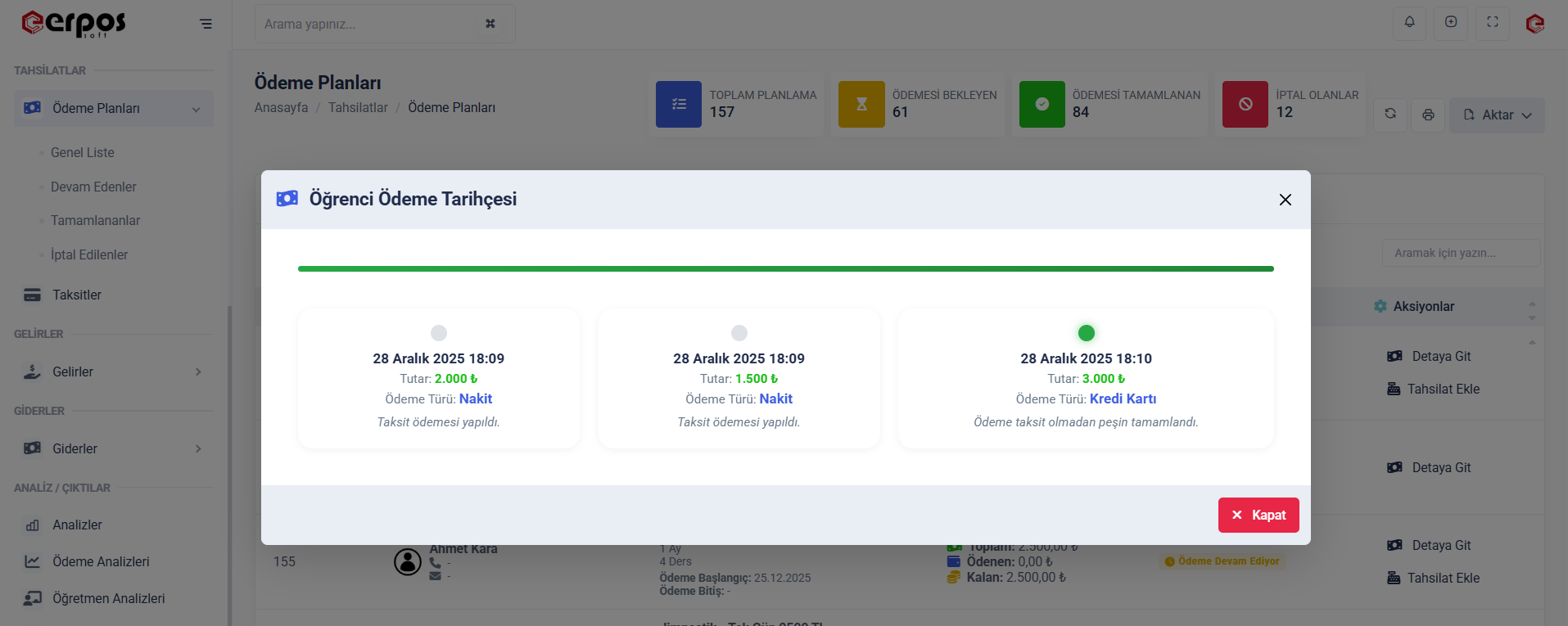This screenshot has height=626, width=1568.
Task: Open user profile avatar in top right
Action: 1534,24
